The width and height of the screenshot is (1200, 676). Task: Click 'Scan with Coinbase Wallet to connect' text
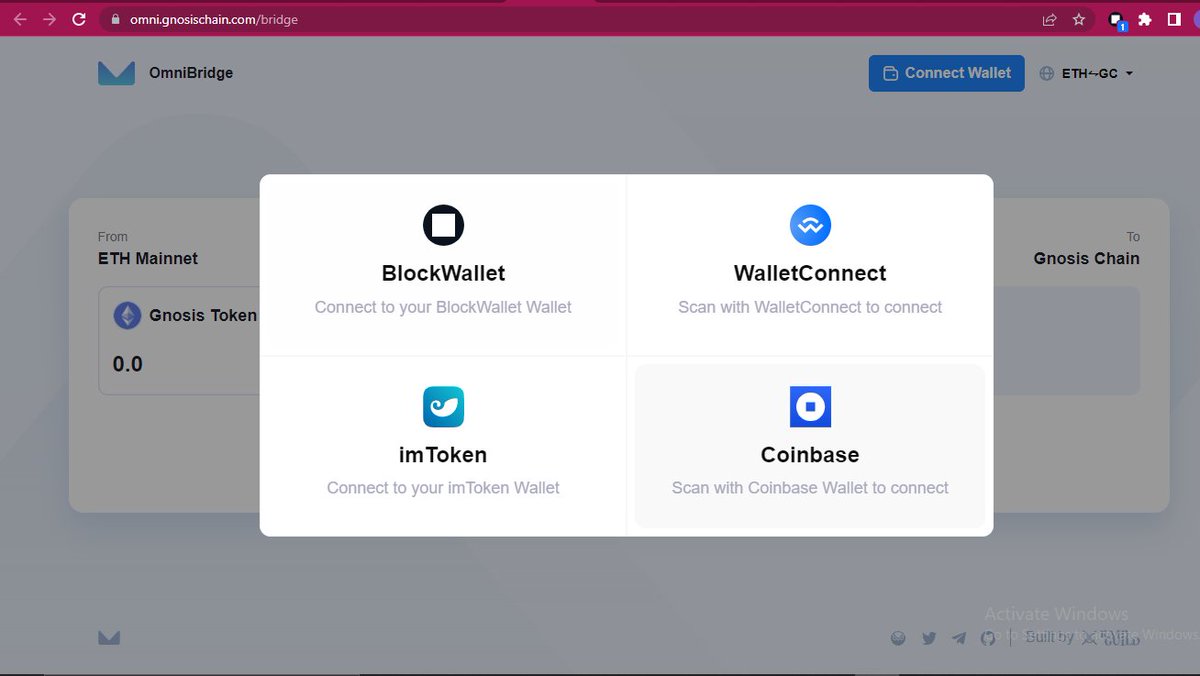pos(810,488)
